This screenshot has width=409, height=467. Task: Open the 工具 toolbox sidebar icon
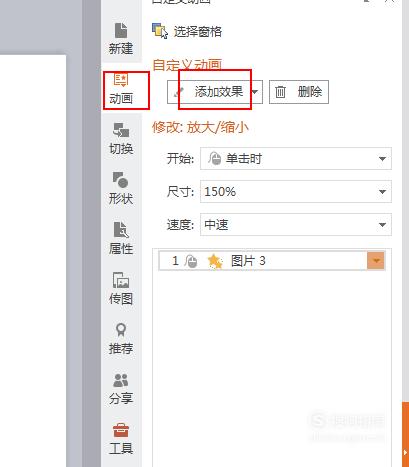(x=121, y=438)
